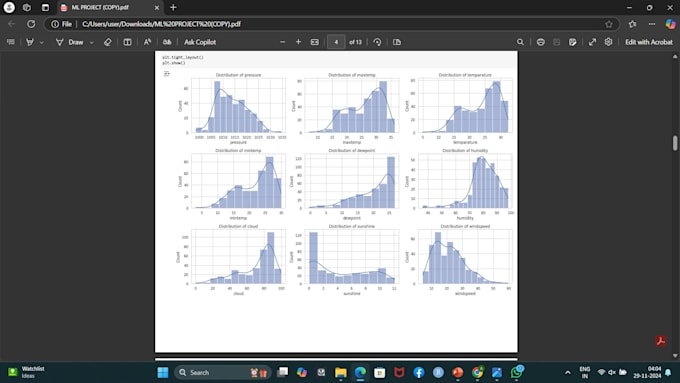Expand the highlight color dropdown arrow
680x383 pixels.
click(x=42, y=43)
